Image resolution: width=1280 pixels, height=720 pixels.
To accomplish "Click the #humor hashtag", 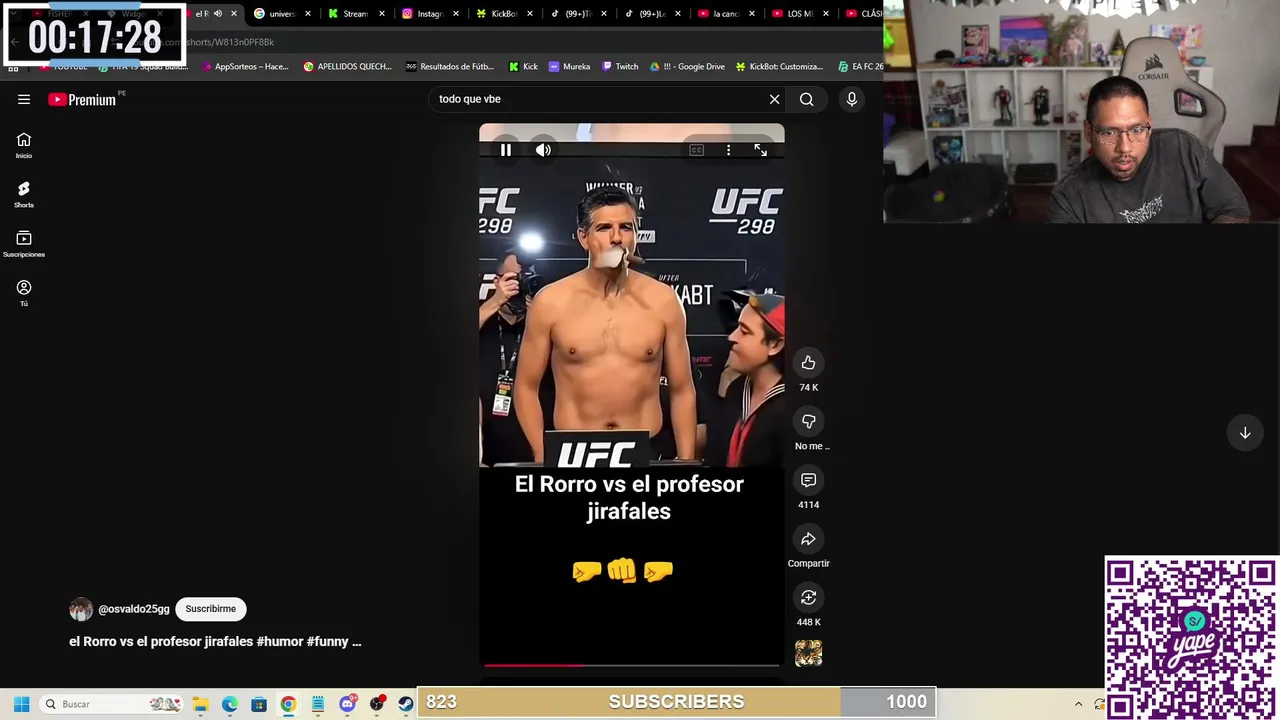I will tap(279, 642).
